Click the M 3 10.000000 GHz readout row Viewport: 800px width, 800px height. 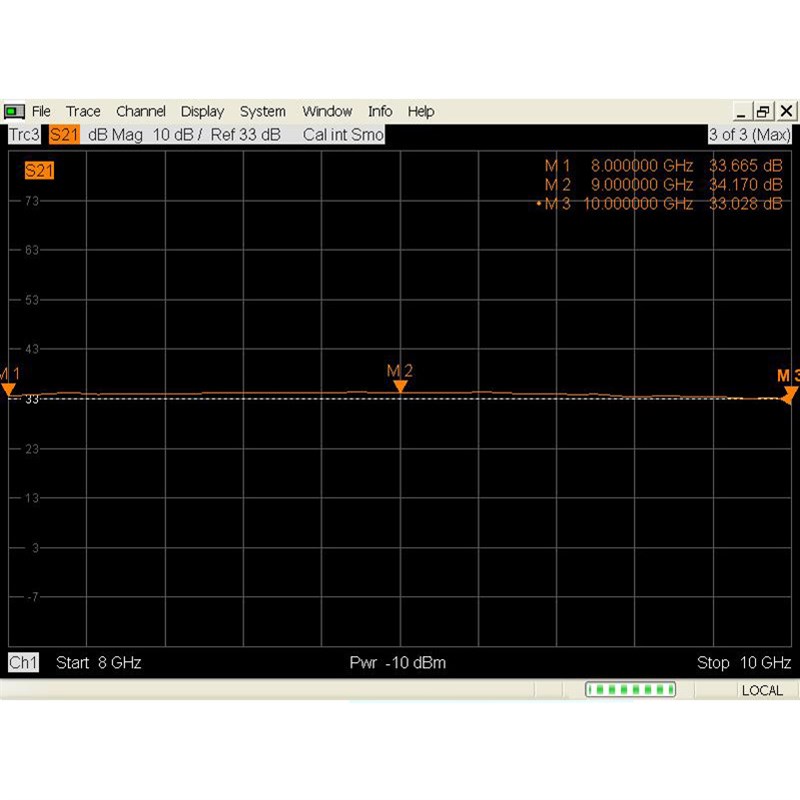click(x=659, y=204)
